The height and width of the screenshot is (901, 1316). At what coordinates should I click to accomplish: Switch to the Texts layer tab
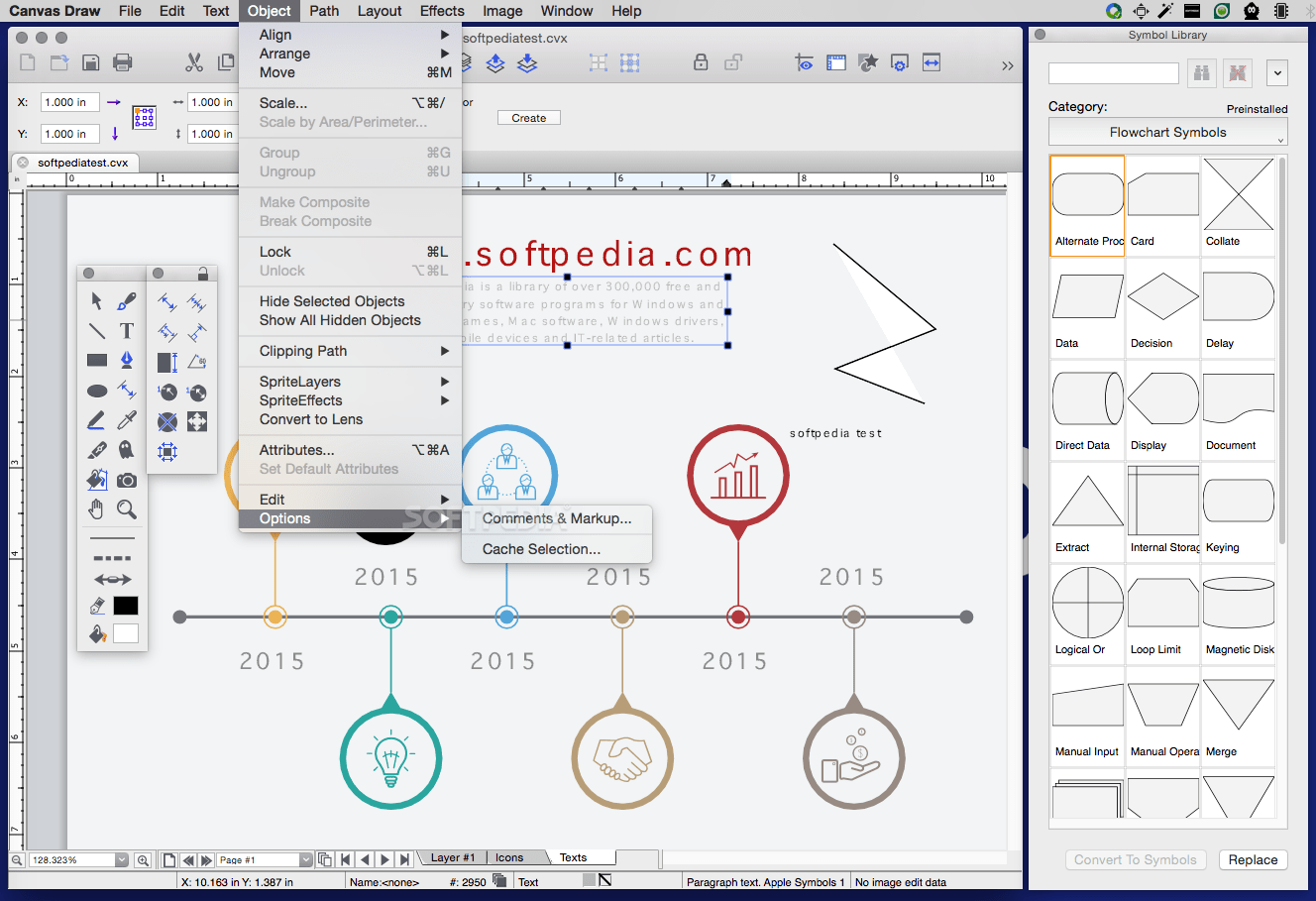click(x=573, y=857)
